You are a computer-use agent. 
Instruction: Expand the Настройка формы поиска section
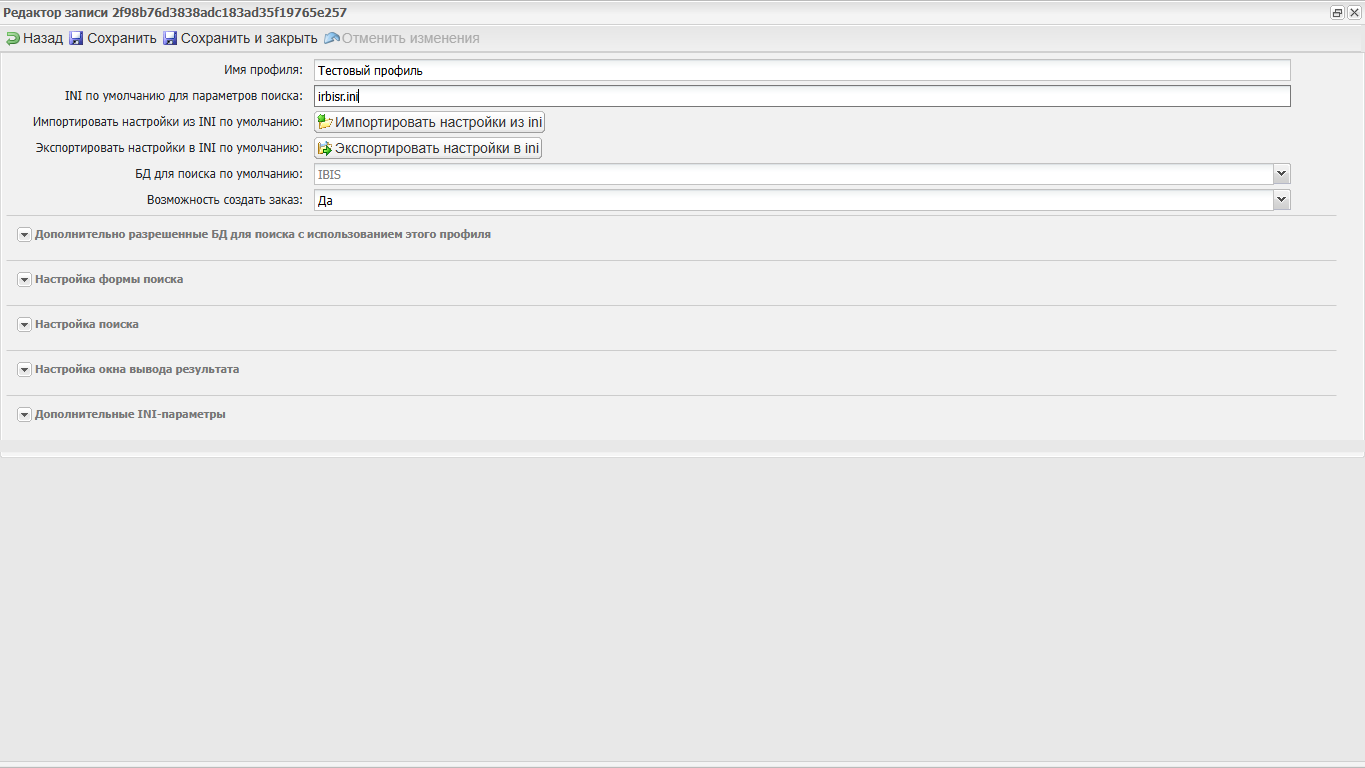point(25,280)
